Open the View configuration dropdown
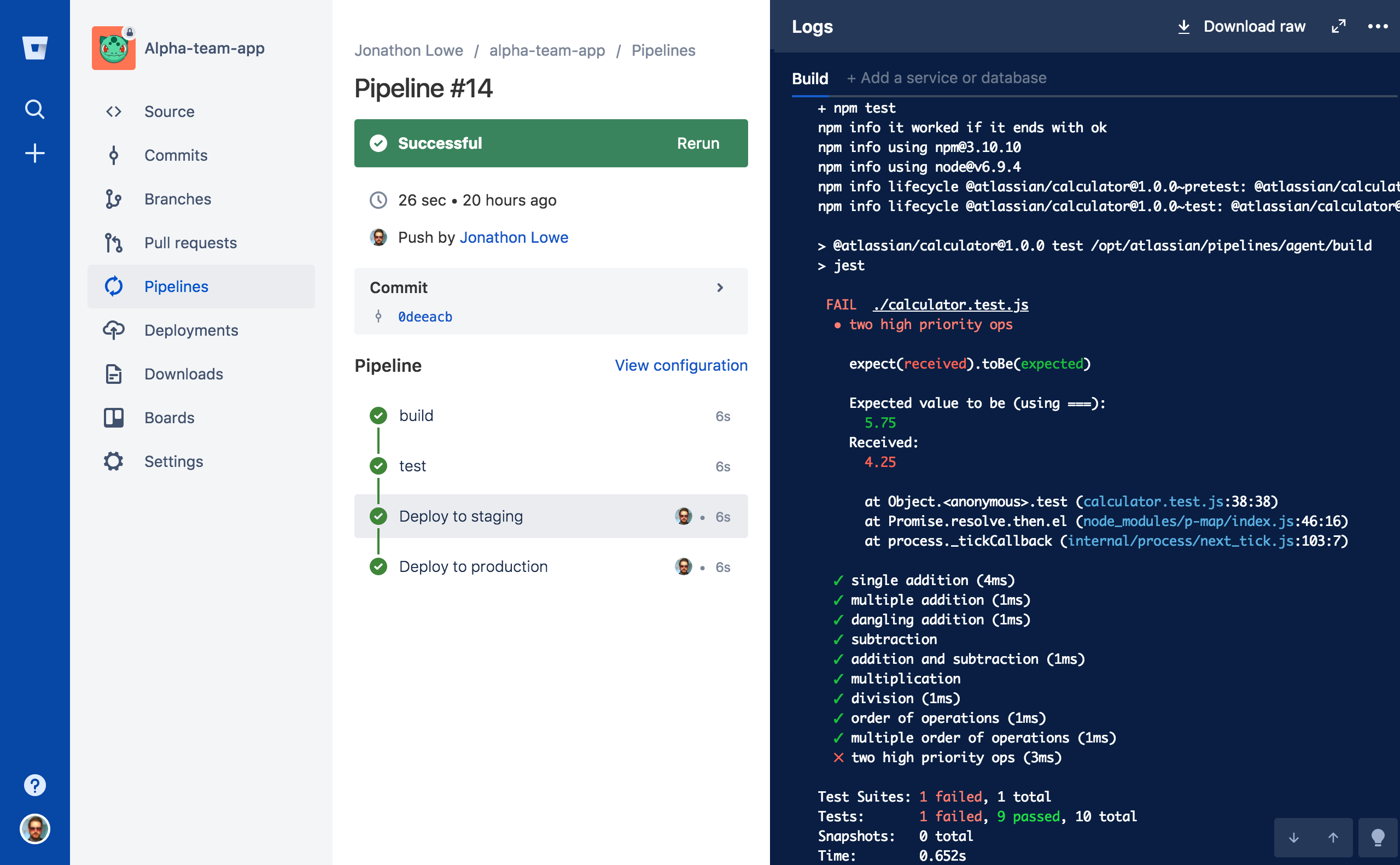1400x865 pixels. [681, 365]
